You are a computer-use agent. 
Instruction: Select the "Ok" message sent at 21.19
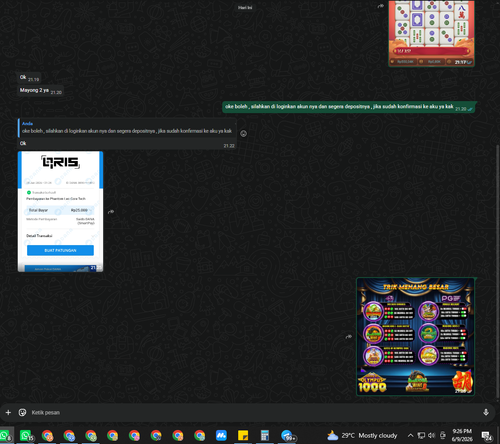tap(29, 78)
